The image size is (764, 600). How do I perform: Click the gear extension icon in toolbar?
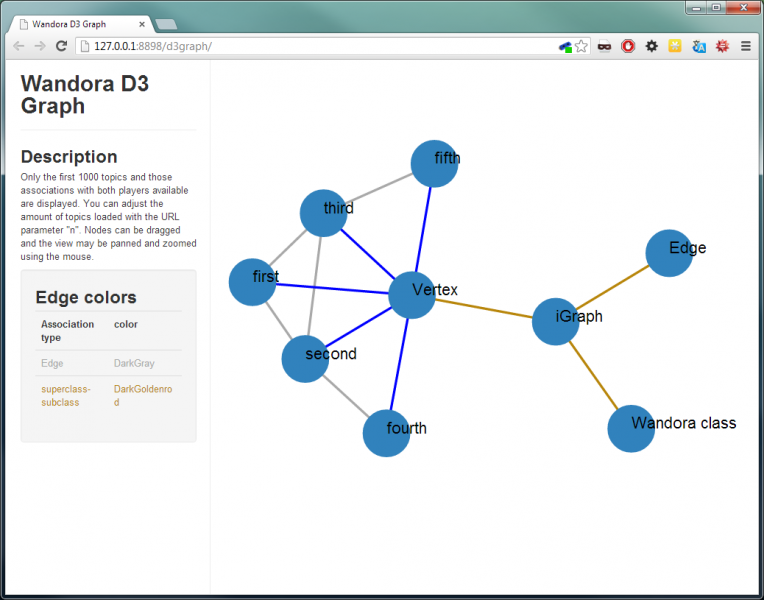(651, 46)
